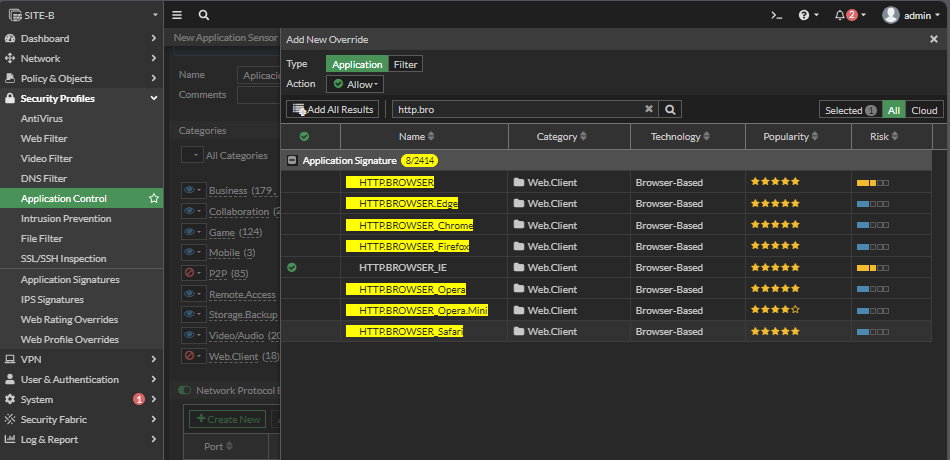
Task: Click the help question mark icon
Action: [804, 15]
